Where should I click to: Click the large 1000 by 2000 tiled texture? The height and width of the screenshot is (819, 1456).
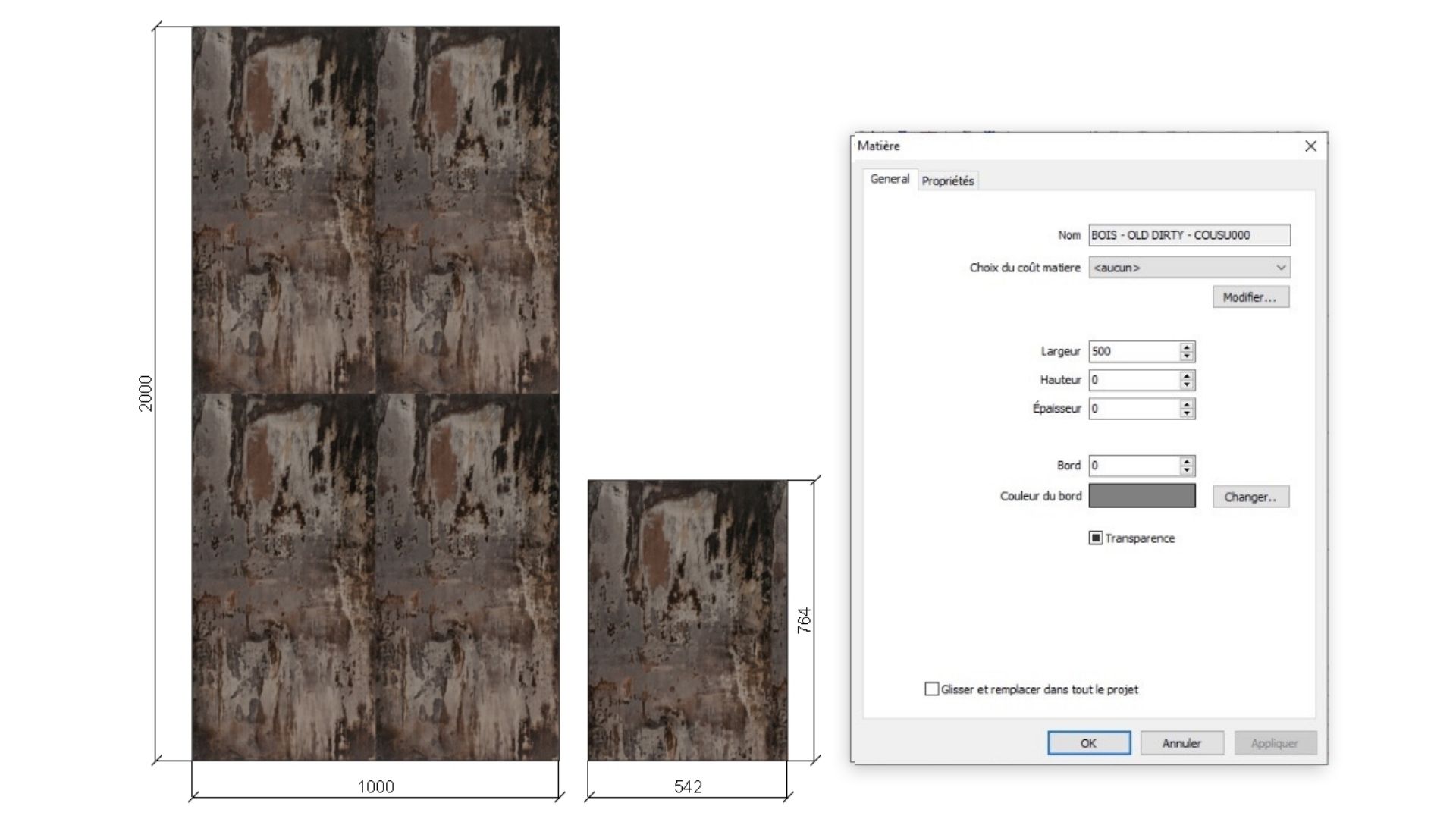(375, 393)
